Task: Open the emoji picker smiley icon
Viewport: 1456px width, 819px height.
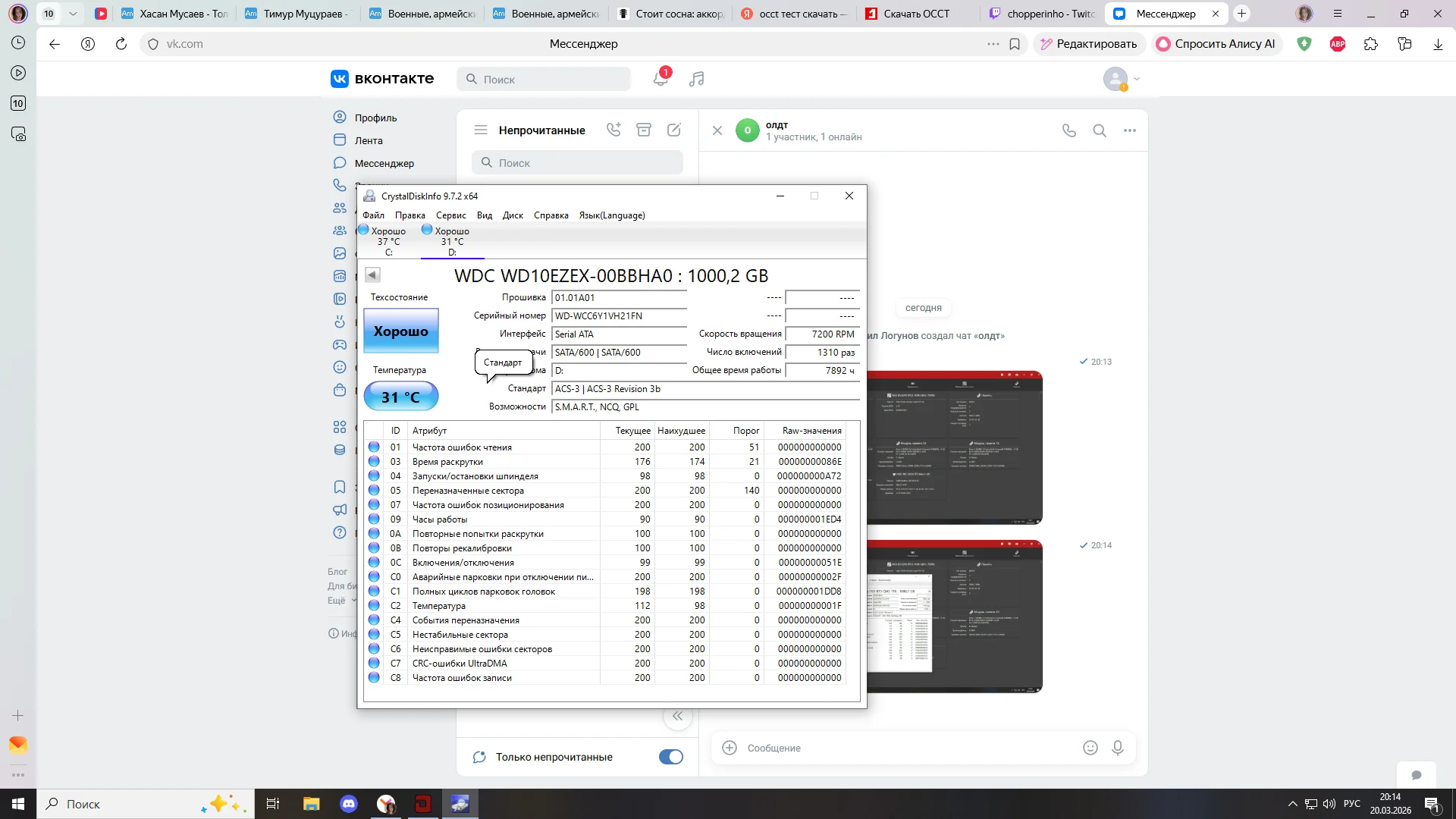Action: point(1090,748)
